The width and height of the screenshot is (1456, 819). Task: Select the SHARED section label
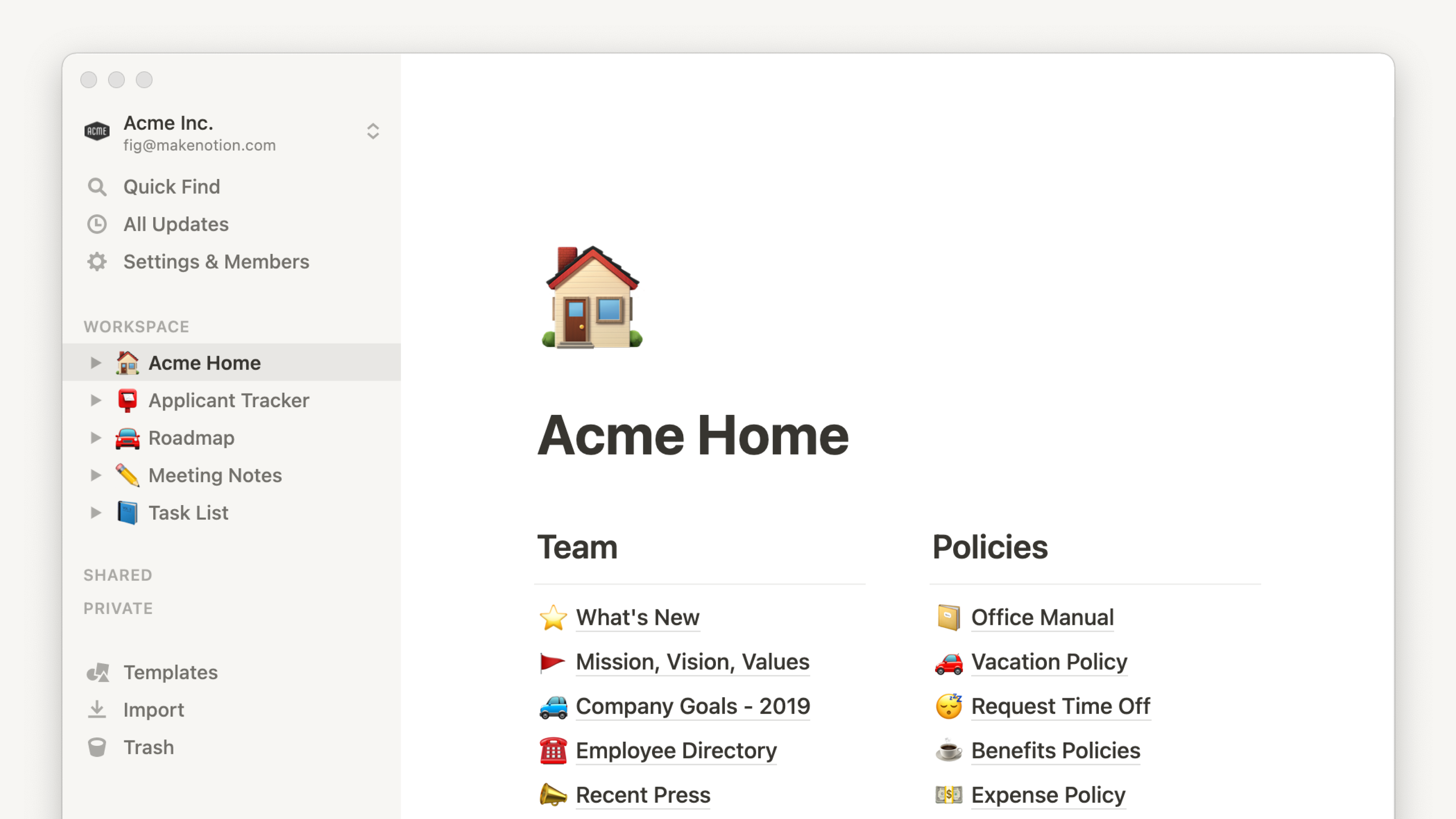click(x=118, y=574)
